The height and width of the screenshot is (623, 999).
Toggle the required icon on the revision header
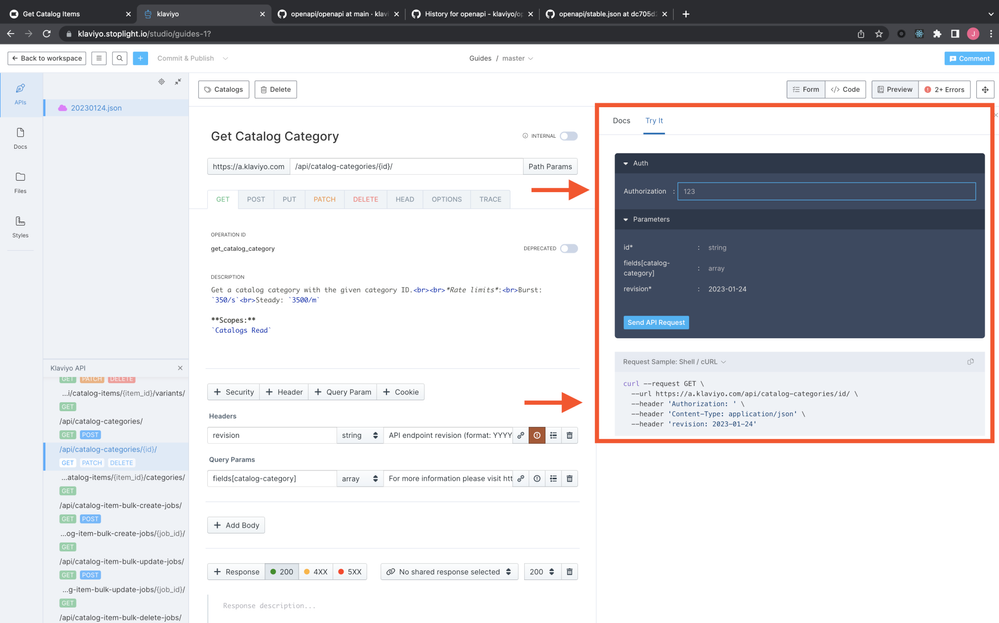(x=537, y=436)
